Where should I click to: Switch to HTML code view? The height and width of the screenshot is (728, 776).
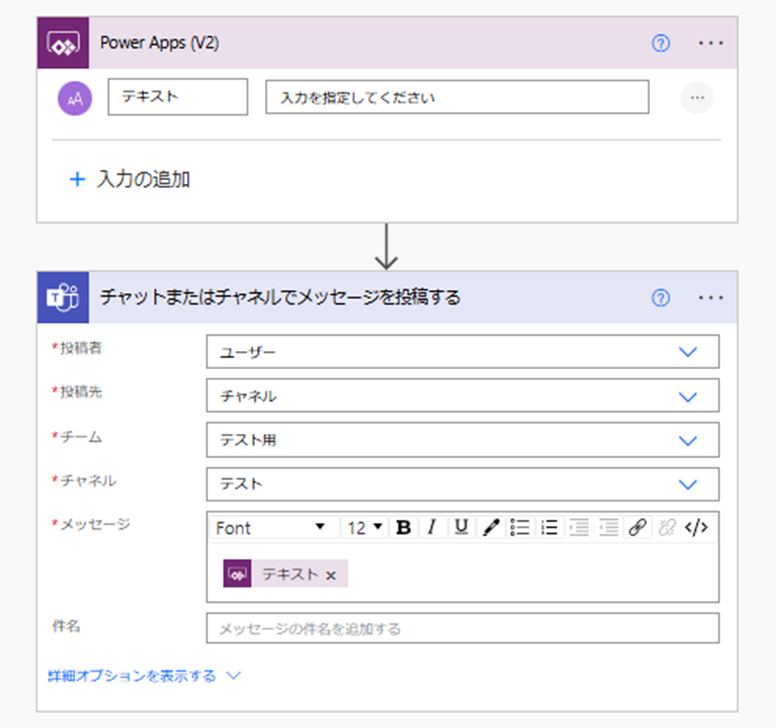pos(696,528)
